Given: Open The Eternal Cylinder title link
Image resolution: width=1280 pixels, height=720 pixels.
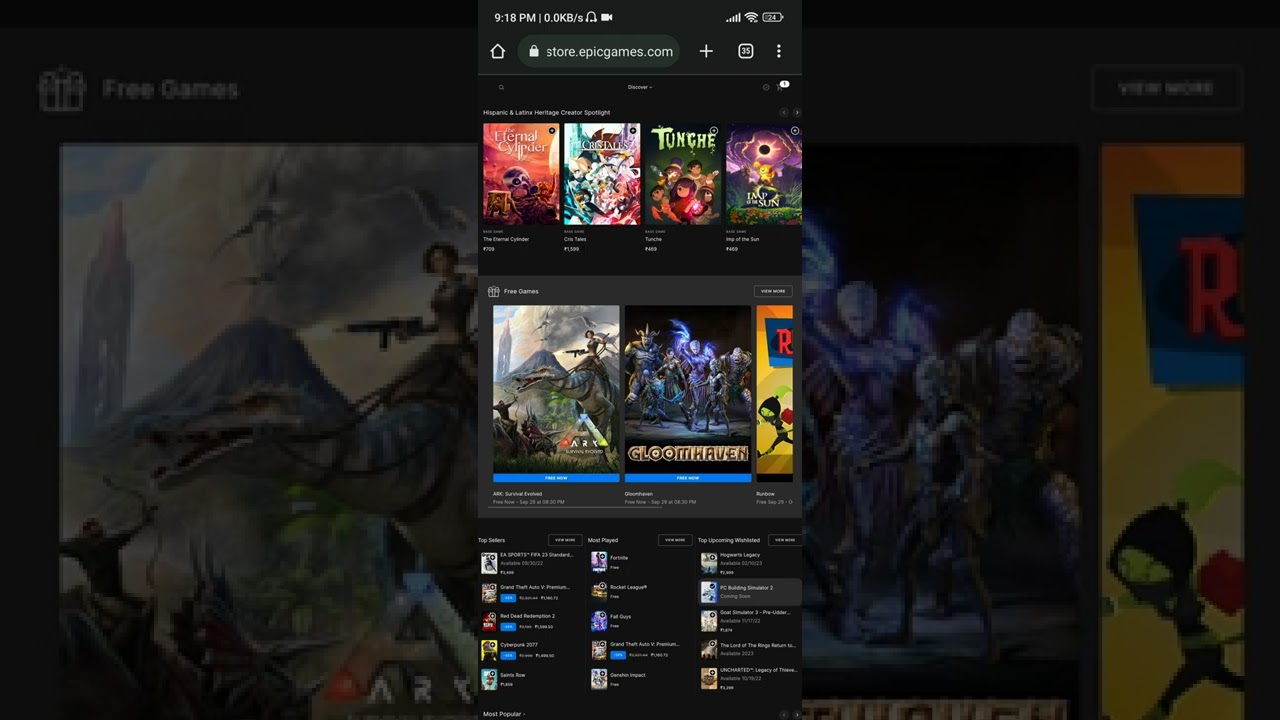Looking at the screenshot, I should 506,239.
